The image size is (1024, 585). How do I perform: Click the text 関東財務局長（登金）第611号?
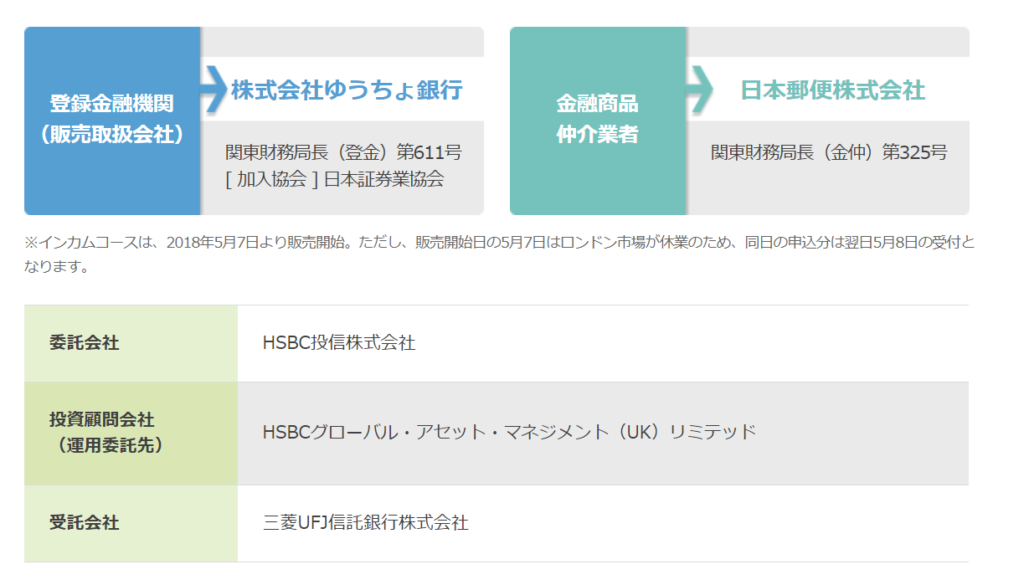(344, 152)
